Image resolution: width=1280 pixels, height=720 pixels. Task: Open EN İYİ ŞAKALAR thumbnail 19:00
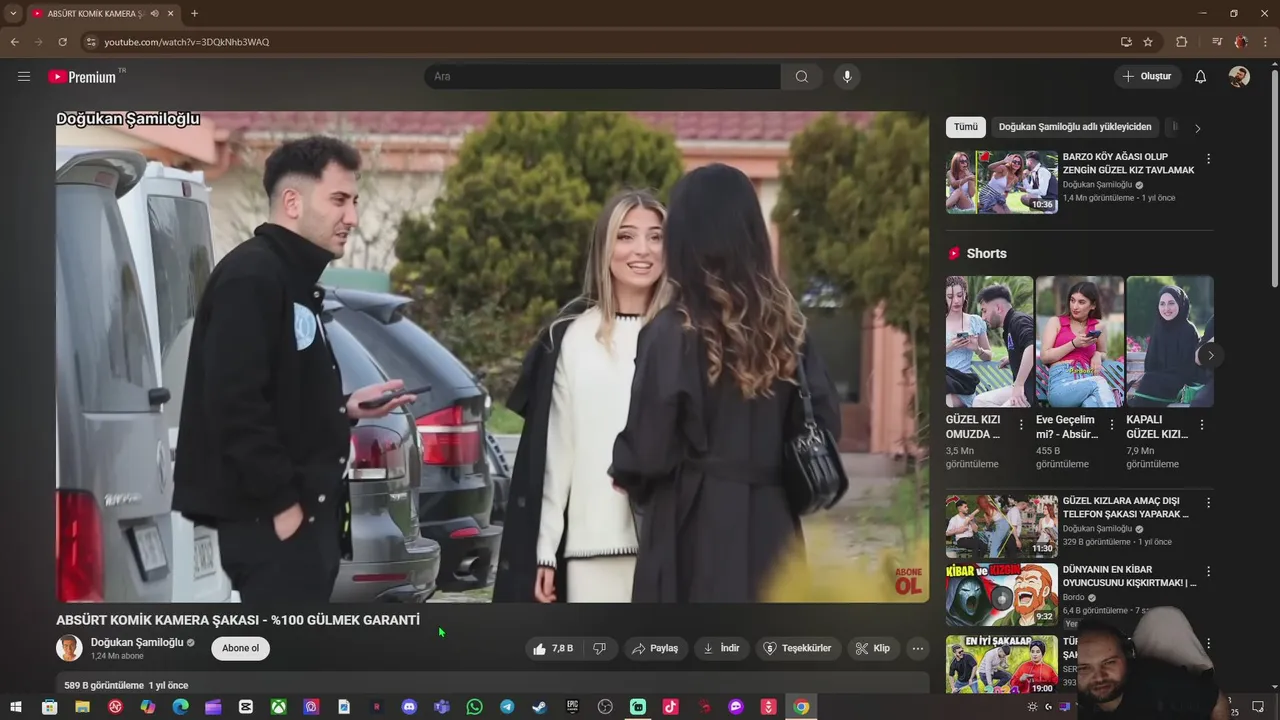click(x=1002, y=665)
